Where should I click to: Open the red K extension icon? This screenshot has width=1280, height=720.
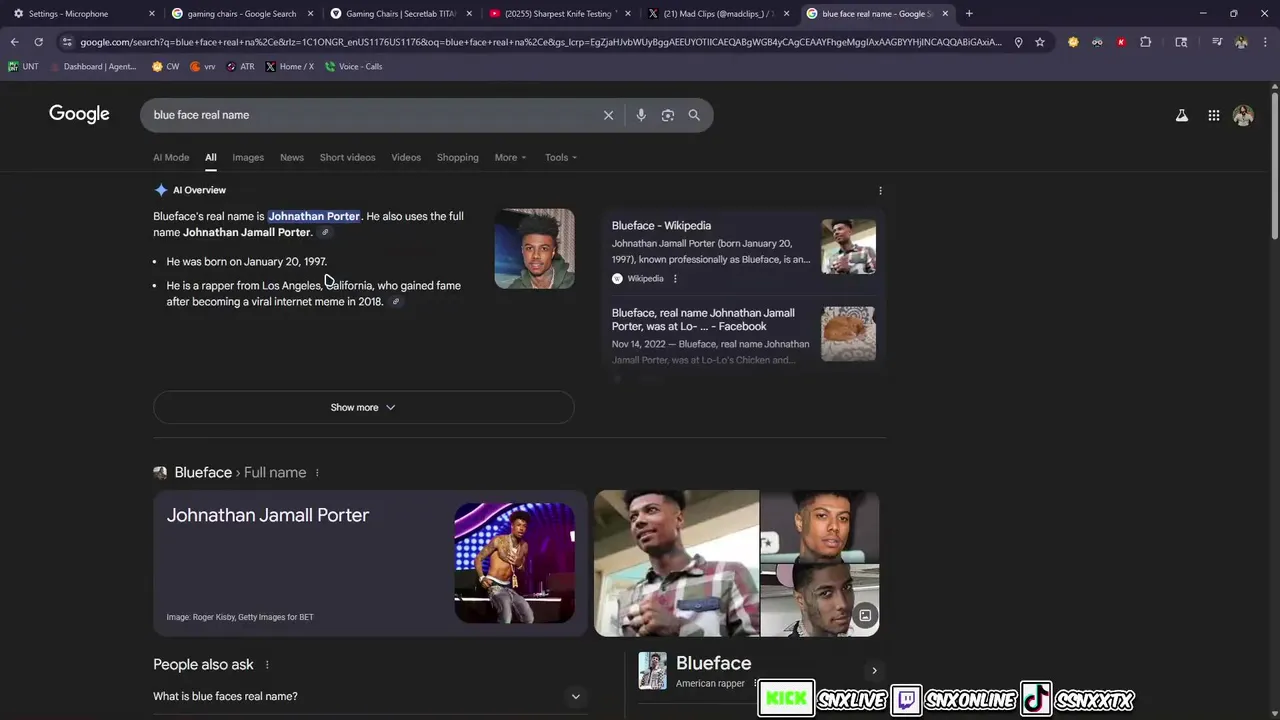coord(1121,42)
